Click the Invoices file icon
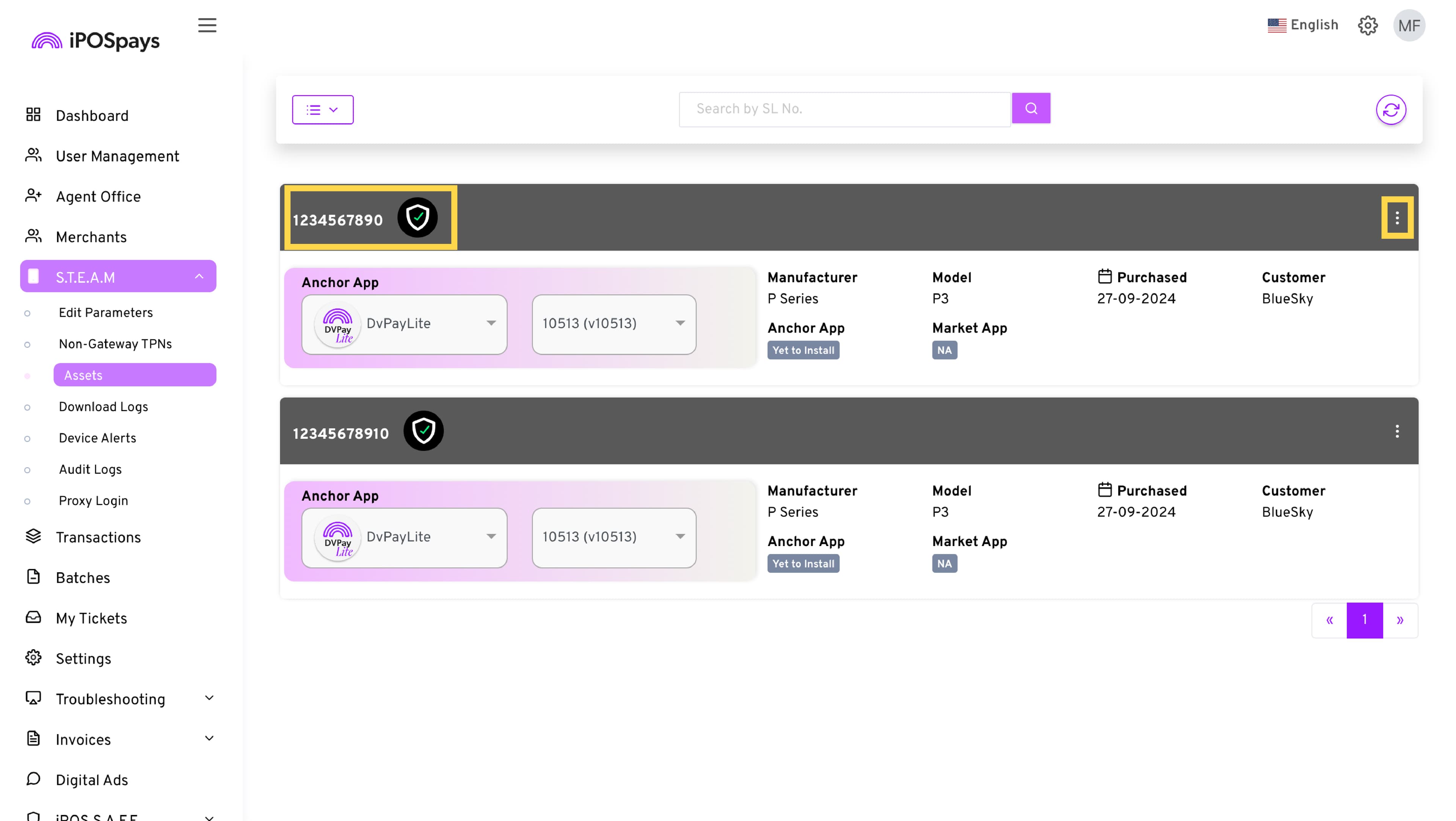The width and height of the screenshot is (1456, 821). point(33,738)
